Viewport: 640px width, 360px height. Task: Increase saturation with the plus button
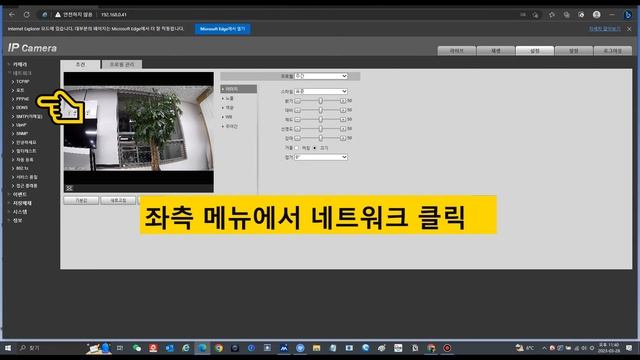(343, 120)
